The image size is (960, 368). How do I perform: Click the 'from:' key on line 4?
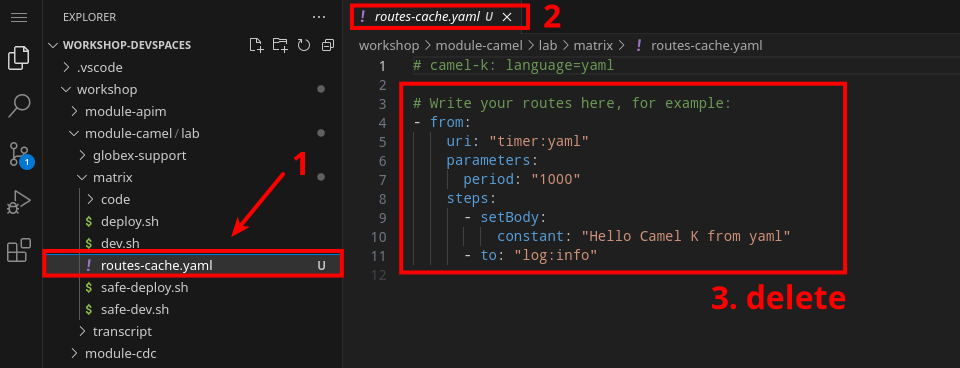pyautogui.click(x=450, y=122)
